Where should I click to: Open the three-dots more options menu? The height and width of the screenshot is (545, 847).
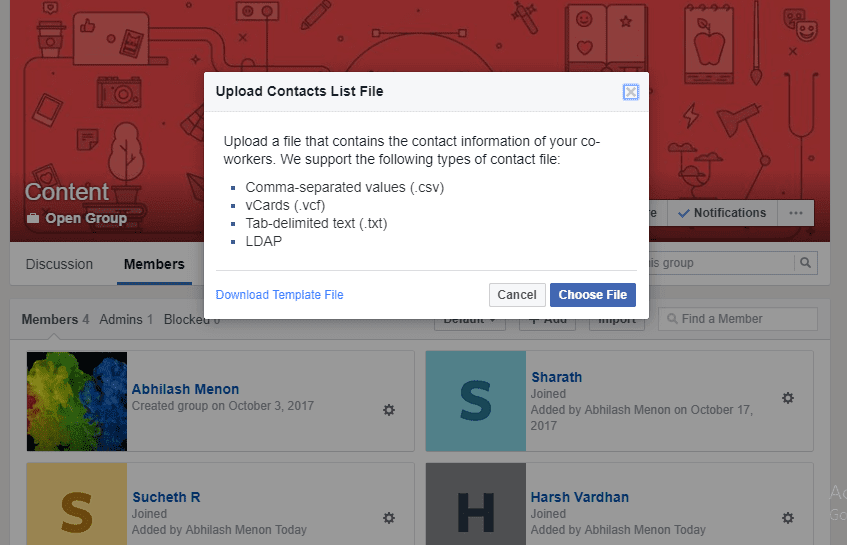click(796, 213)
